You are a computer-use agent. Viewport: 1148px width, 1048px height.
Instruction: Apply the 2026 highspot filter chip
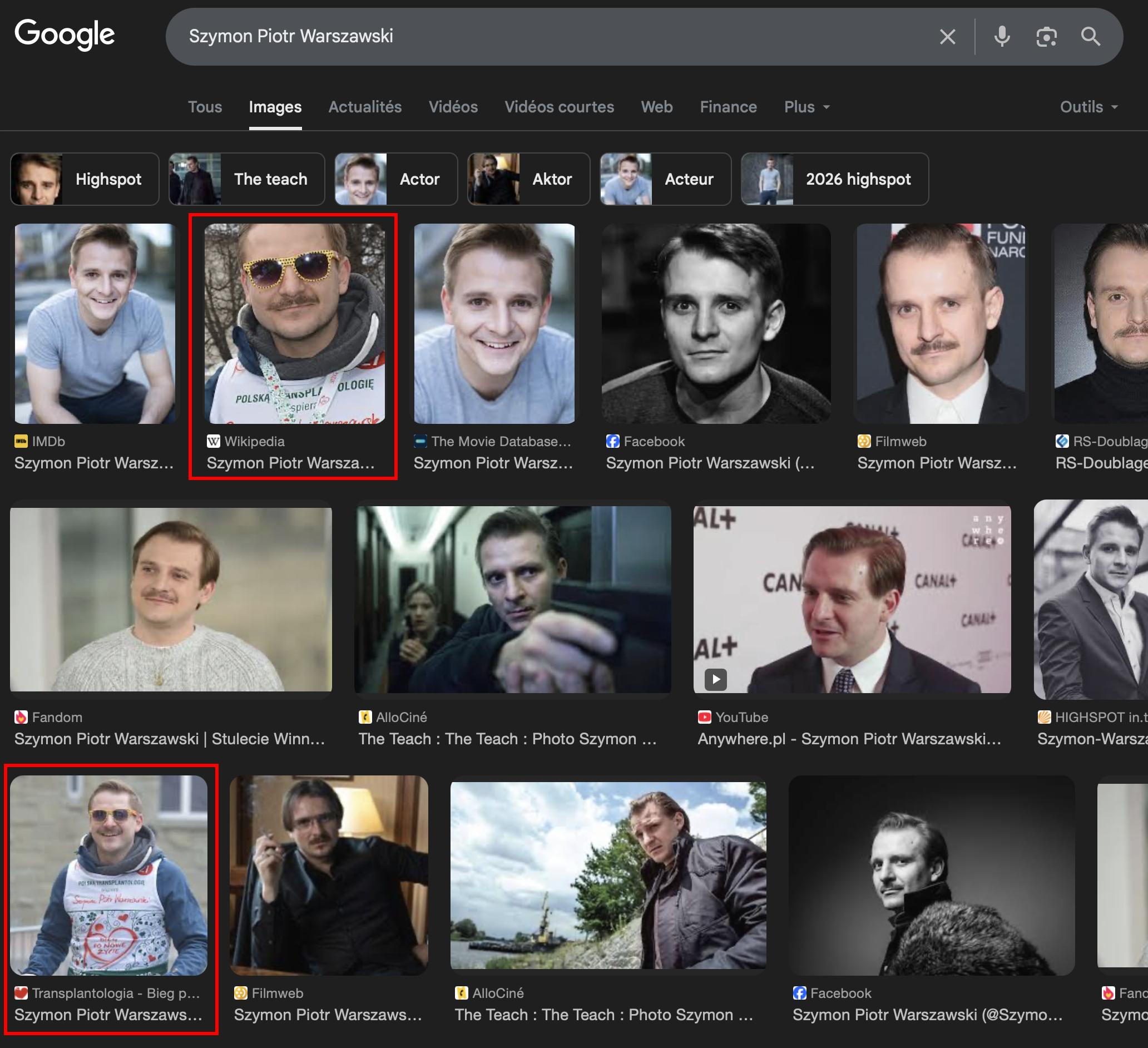pos(834,180)
